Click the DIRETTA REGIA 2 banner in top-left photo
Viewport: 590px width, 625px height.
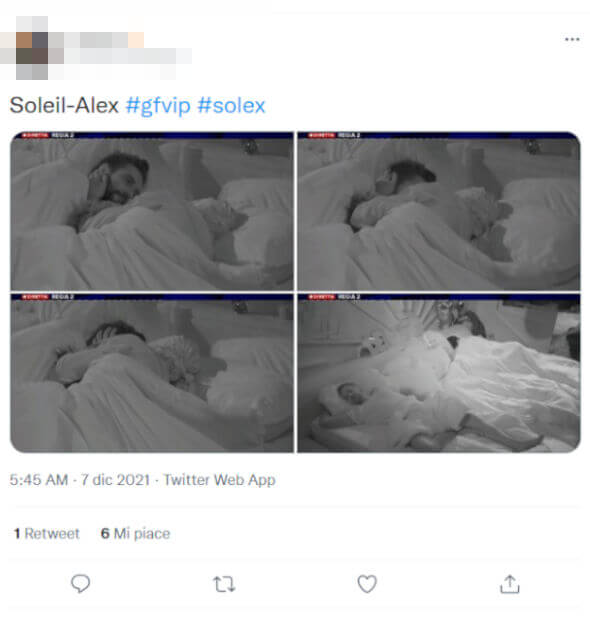click(x=48, y=136)
